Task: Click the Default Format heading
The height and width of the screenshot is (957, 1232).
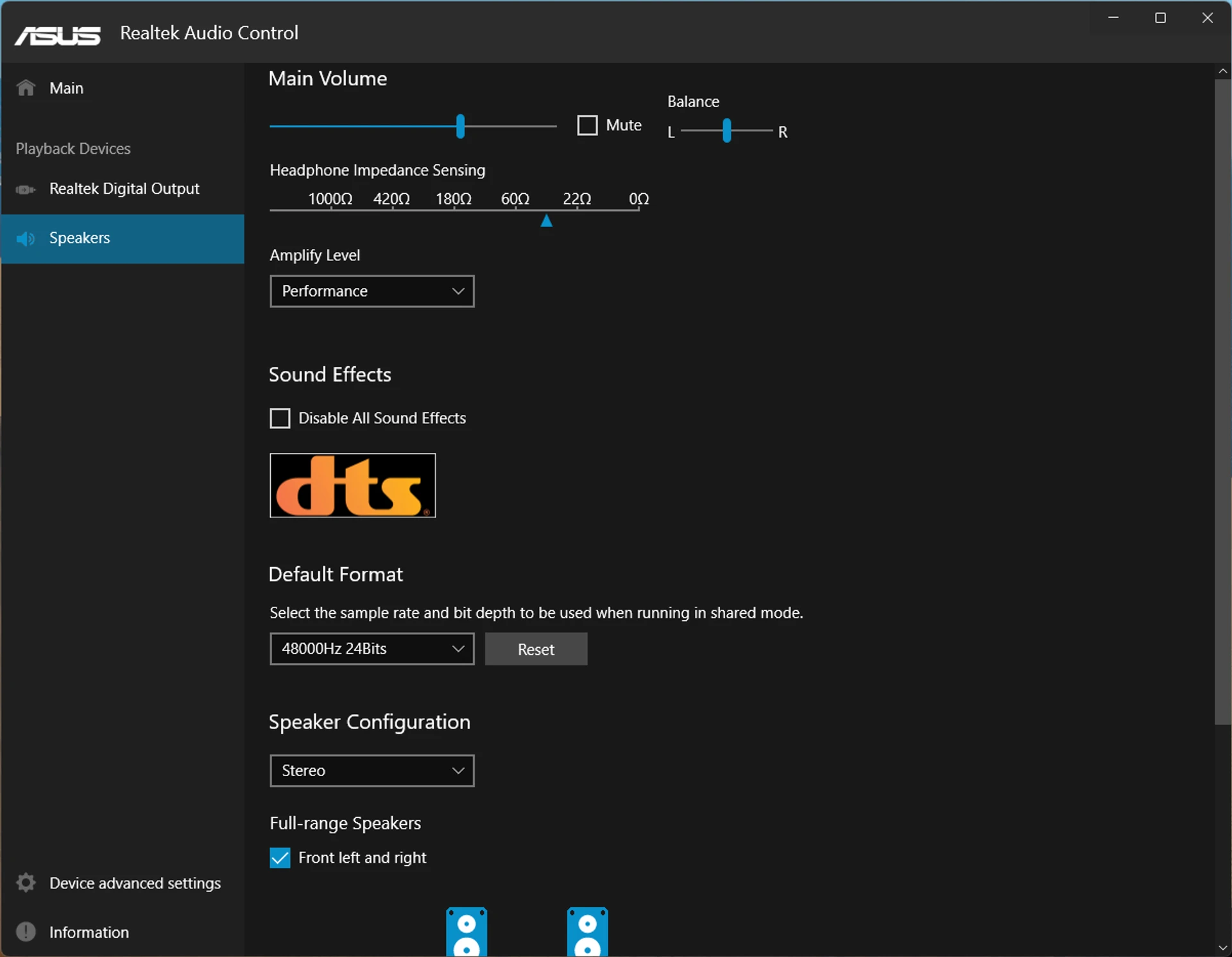Action: (336, 574)
